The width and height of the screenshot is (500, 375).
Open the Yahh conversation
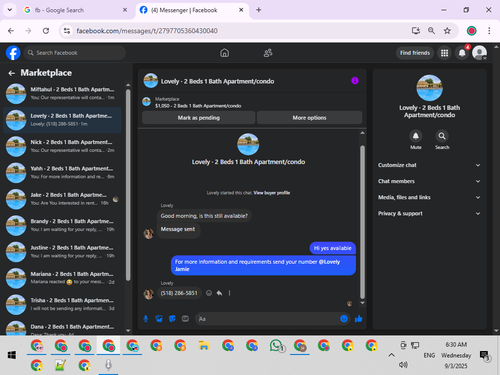pos(62,172)
